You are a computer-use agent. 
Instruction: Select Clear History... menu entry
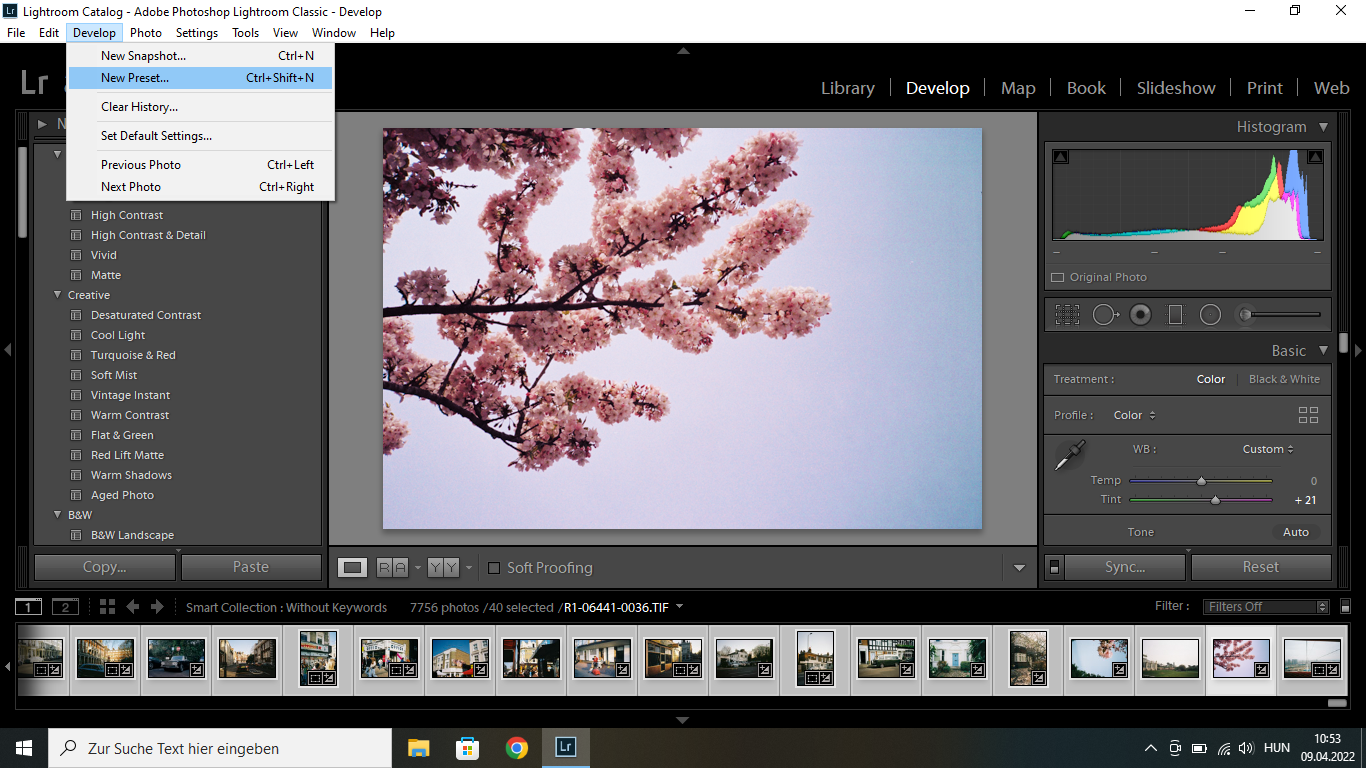coord(200,107)
